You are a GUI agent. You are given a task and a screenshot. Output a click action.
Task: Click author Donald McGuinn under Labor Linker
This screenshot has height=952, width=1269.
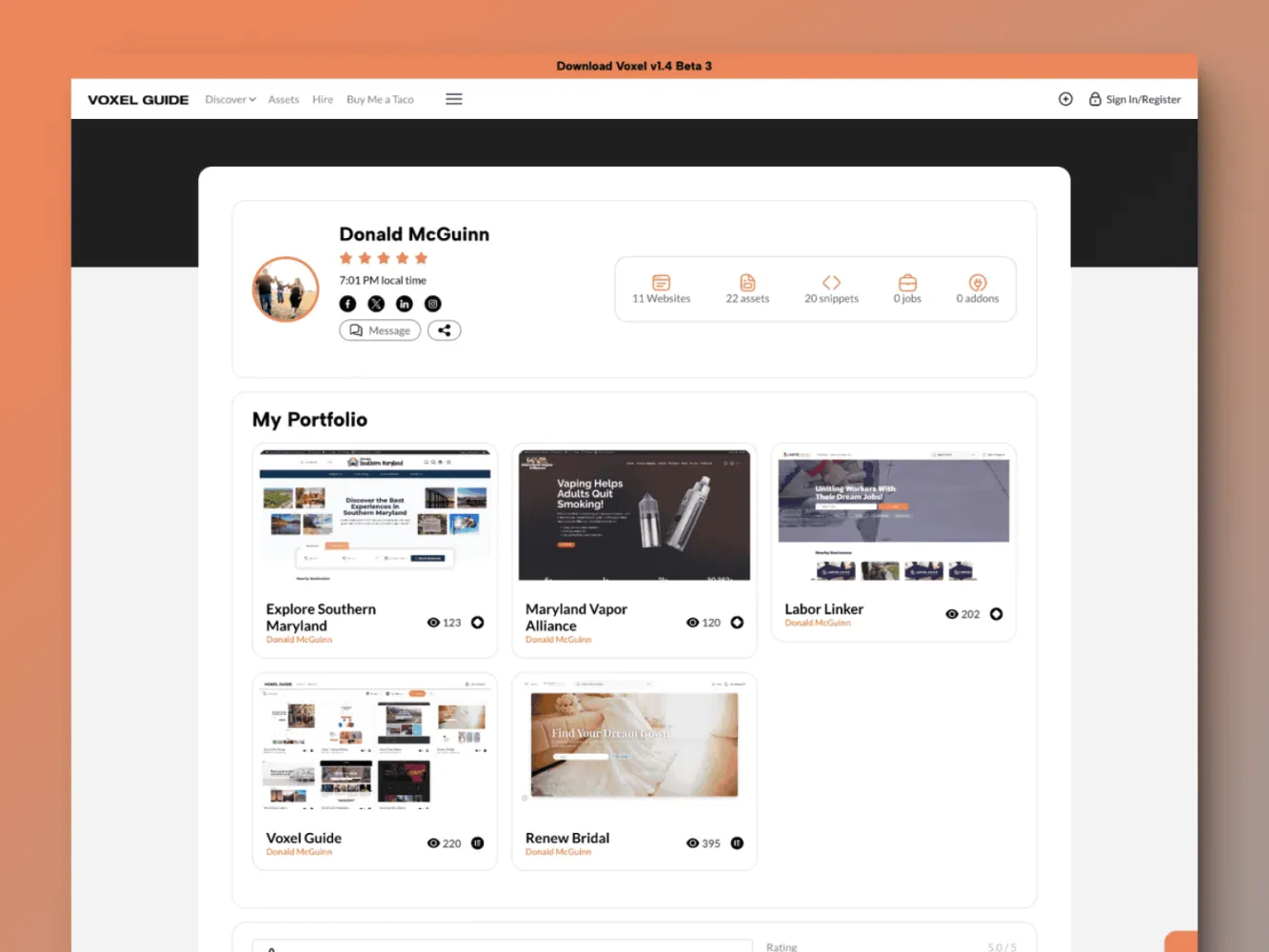tap(818, 623)
